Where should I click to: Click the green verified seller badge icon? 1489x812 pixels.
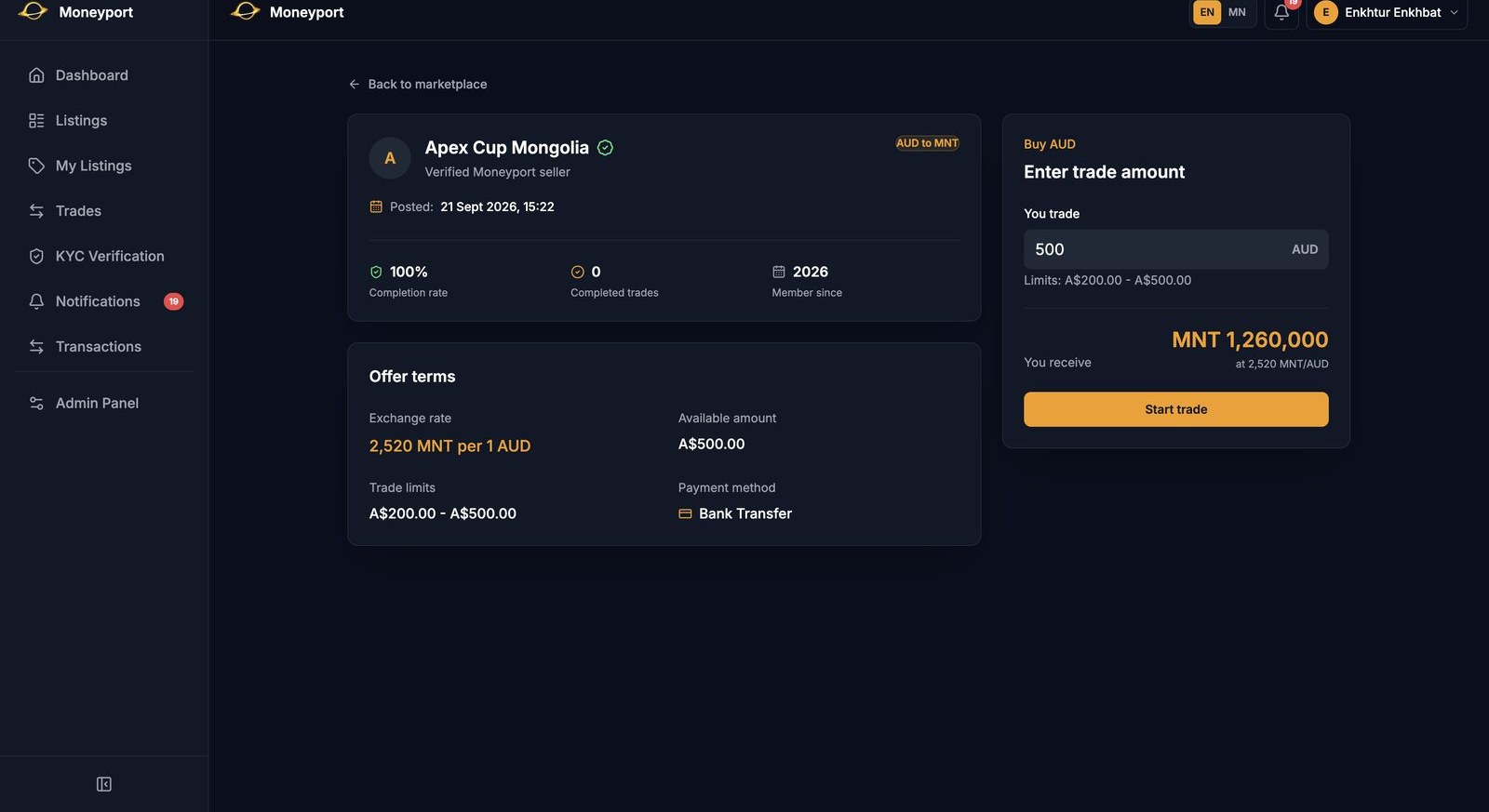coord(605,148)
